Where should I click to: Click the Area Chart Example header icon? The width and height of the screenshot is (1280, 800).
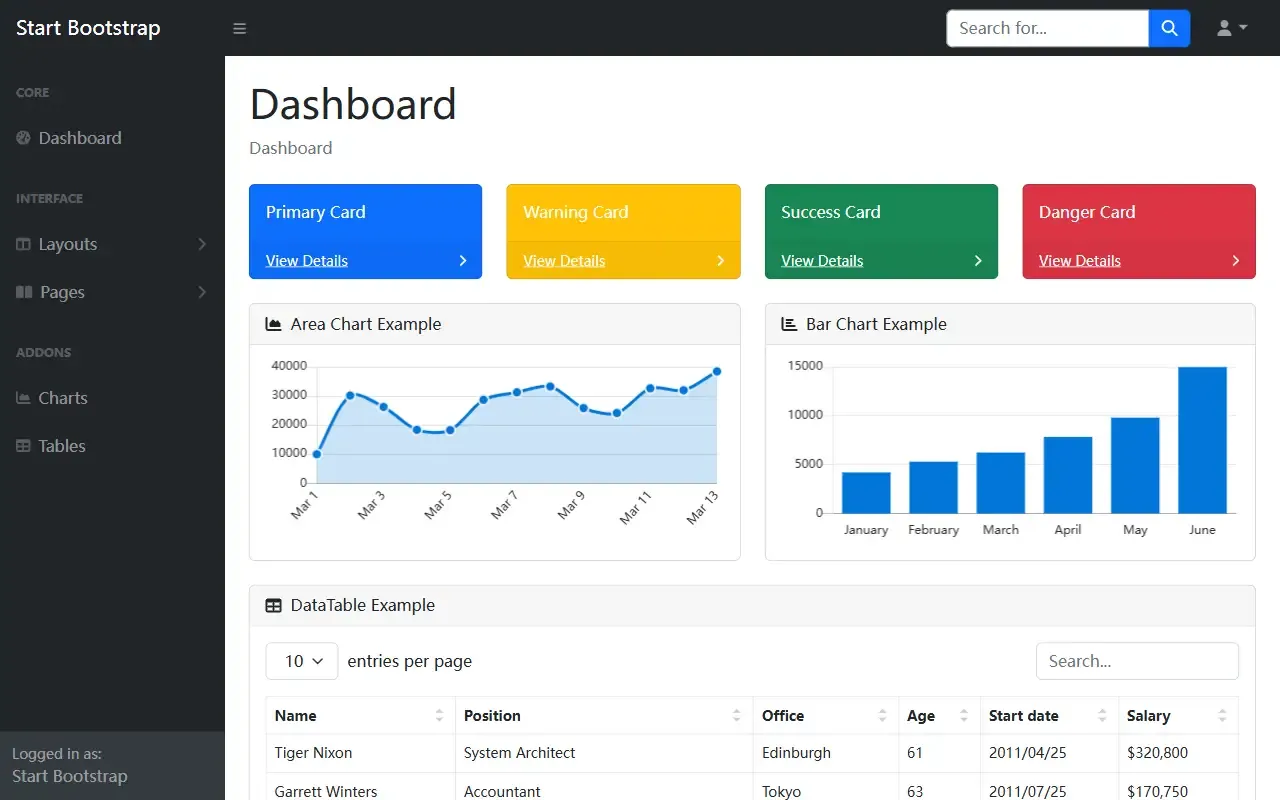(273, 324)
